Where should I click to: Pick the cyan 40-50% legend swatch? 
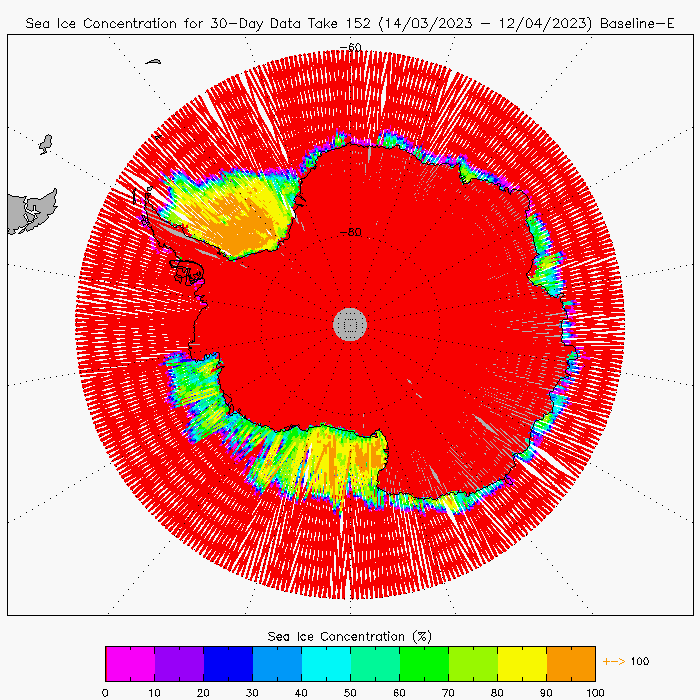point(325,663)
